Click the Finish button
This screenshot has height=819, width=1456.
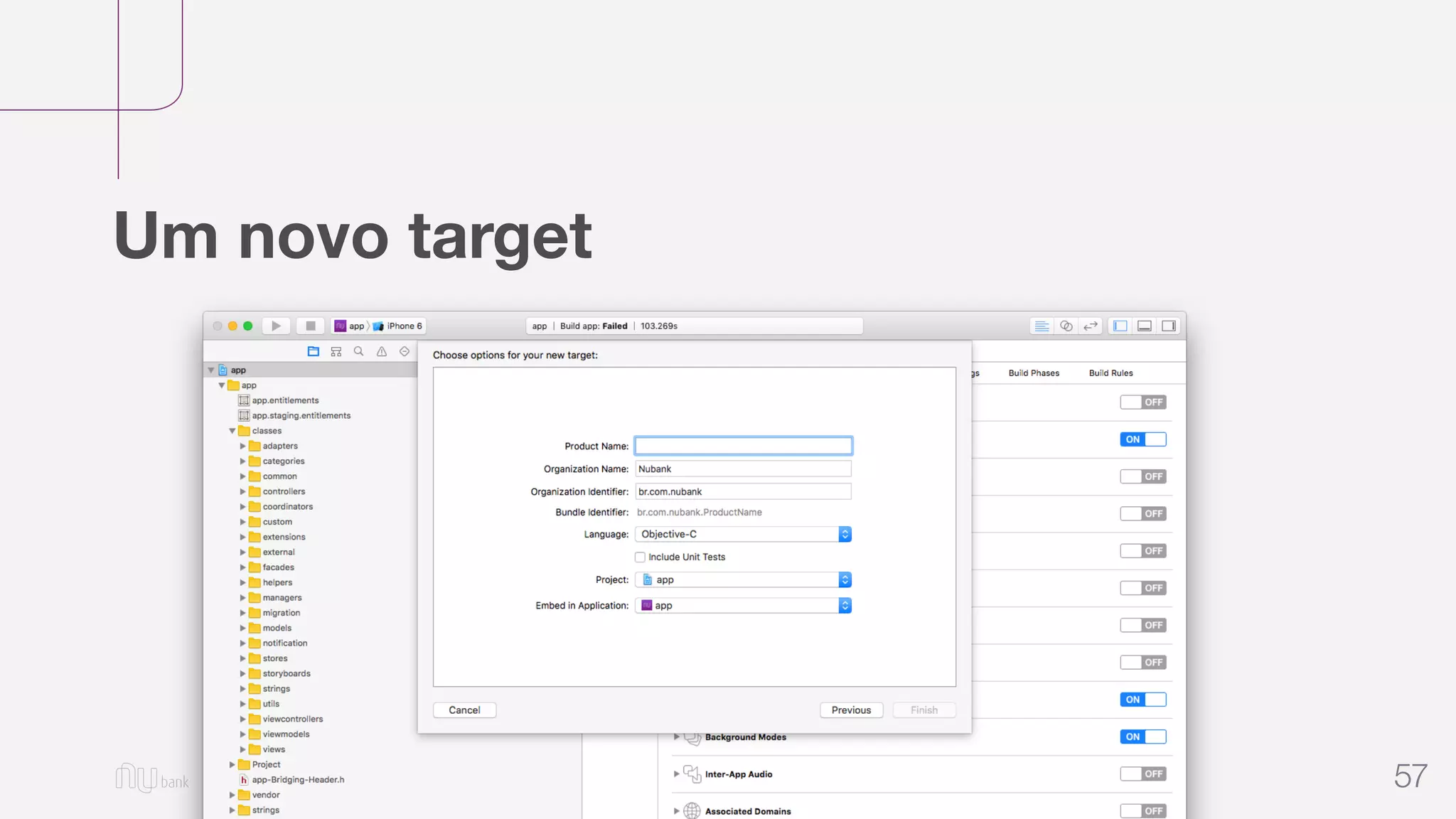pyautogui.click(x=924, y=710)
